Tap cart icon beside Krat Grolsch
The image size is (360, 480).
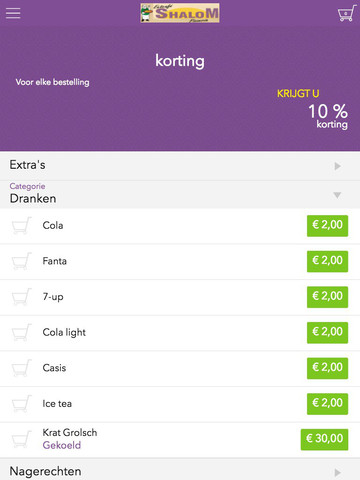22,439
